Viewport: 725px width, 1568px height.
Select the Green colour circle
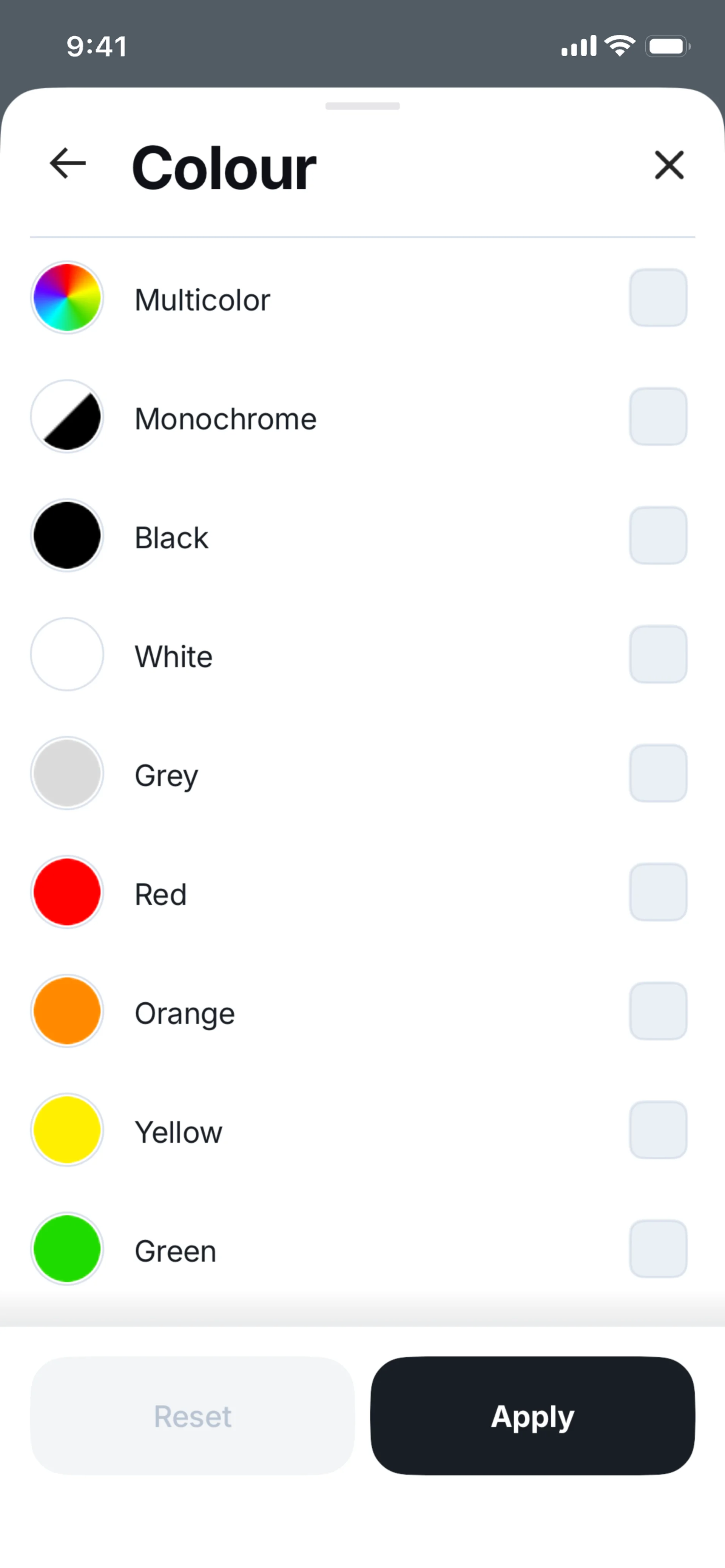pos(67,1249)
